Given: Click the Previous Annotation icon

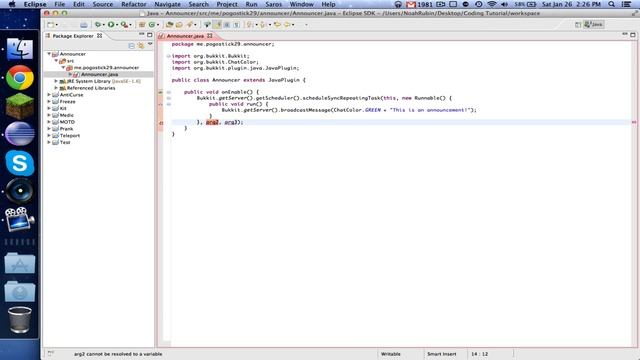Looking at the screenshot, I should click(263, 25).
